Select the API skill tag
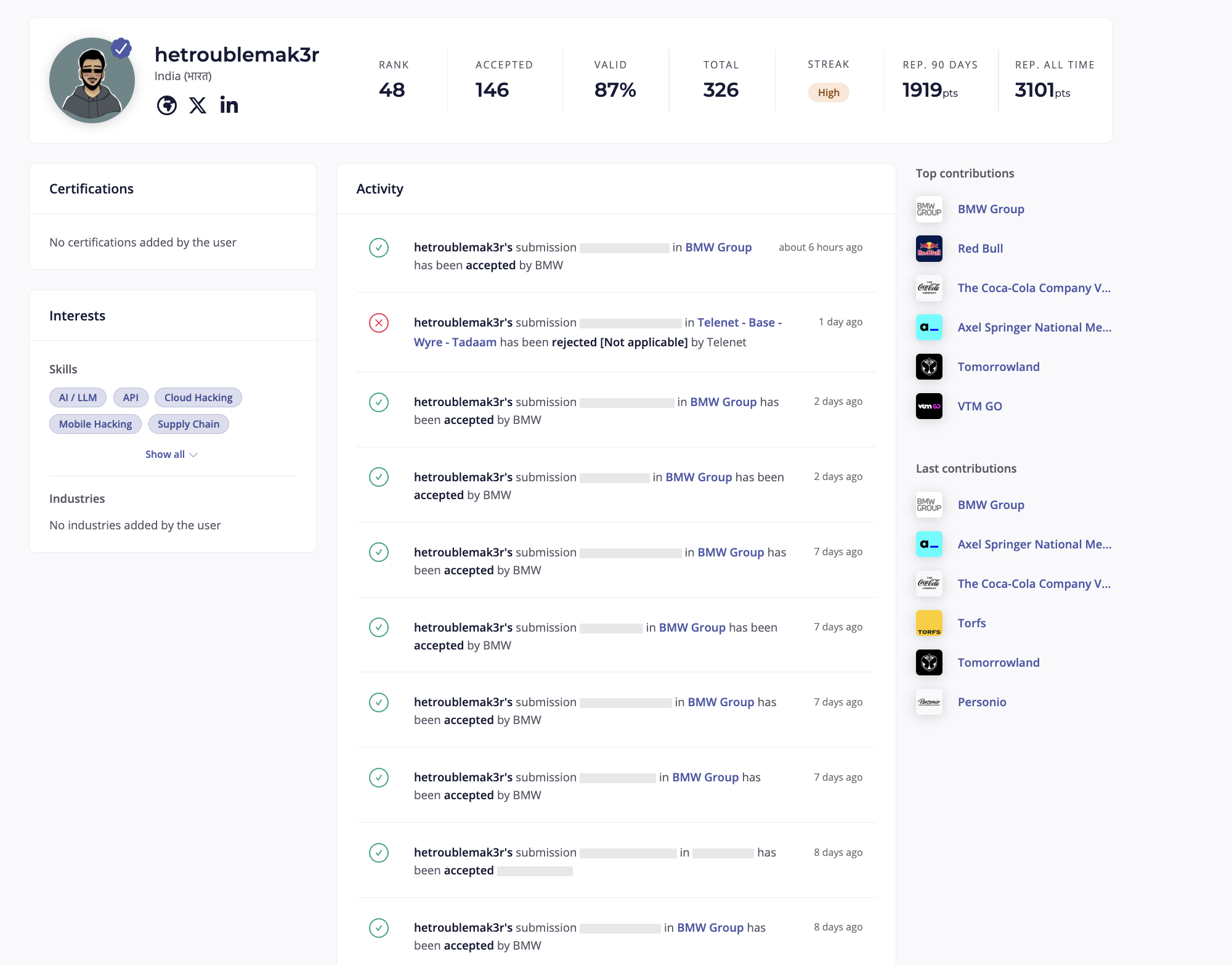The height and width of the screenshot is (965, 1232). click(131, 397)
